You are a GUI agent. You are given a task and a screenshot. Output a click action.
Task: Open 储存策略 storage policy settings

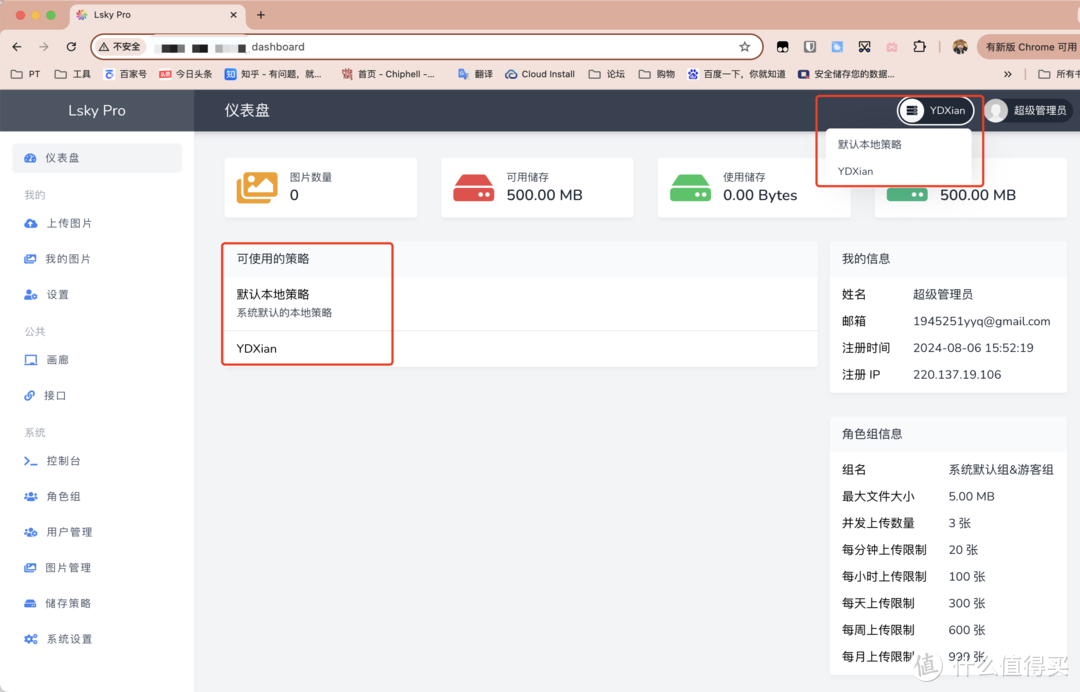67,603
